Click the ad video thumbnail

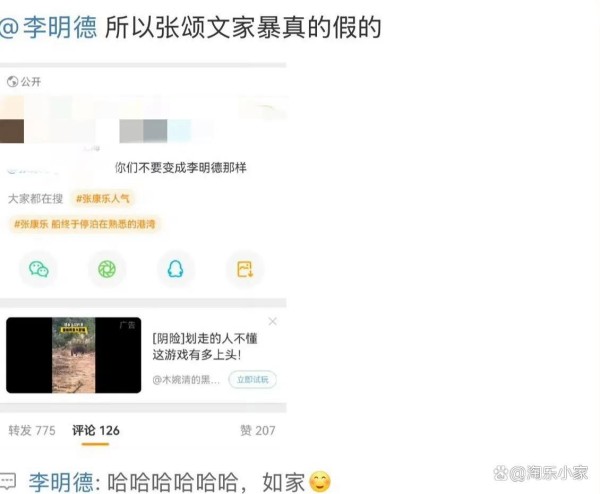pos(73,355)
